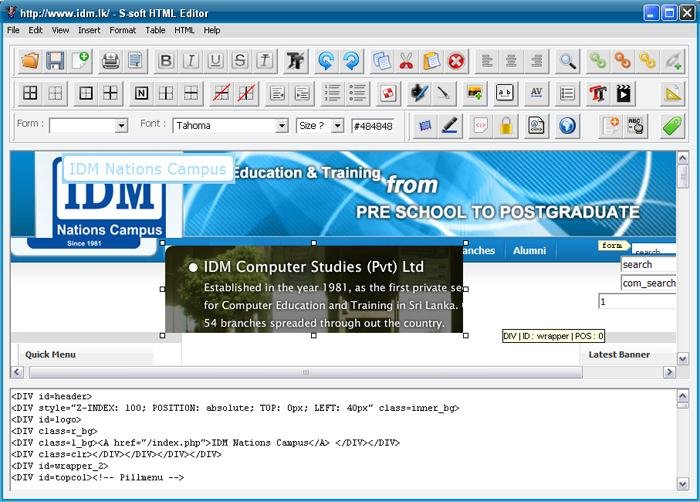
Task: Open the File menu
Action: [x=13, y=30]
